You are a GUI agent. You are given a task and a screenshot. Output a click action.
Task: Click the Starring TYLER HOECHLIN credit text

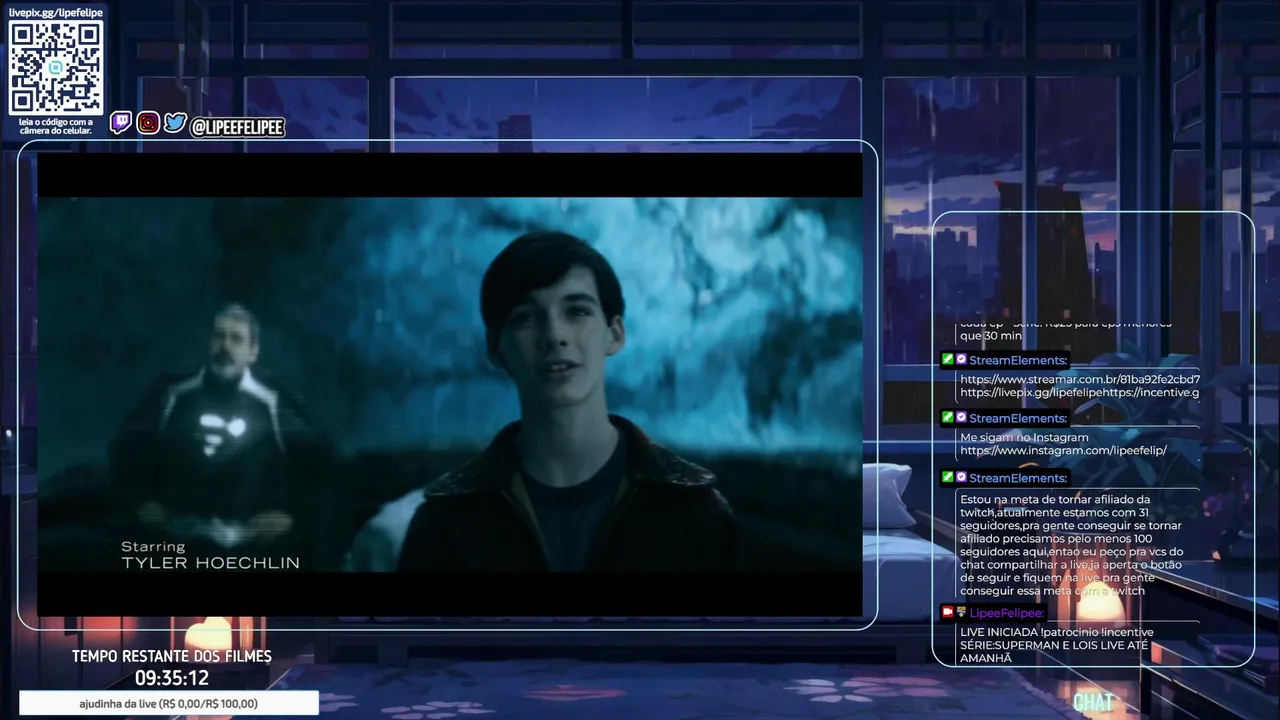pos(210,555)
